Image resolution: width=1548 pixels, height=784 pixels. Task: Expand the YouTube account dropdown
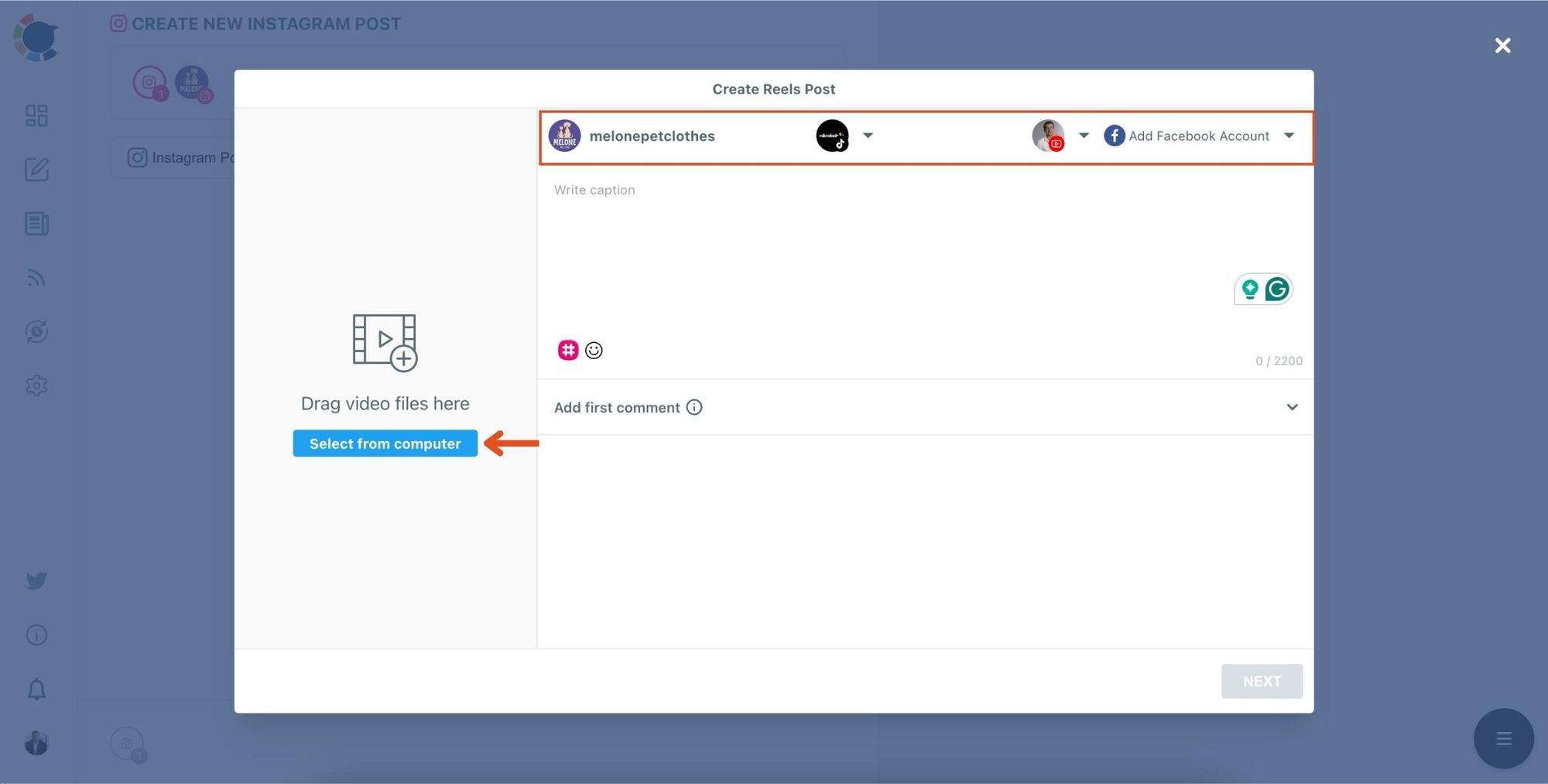(1084, 135)
